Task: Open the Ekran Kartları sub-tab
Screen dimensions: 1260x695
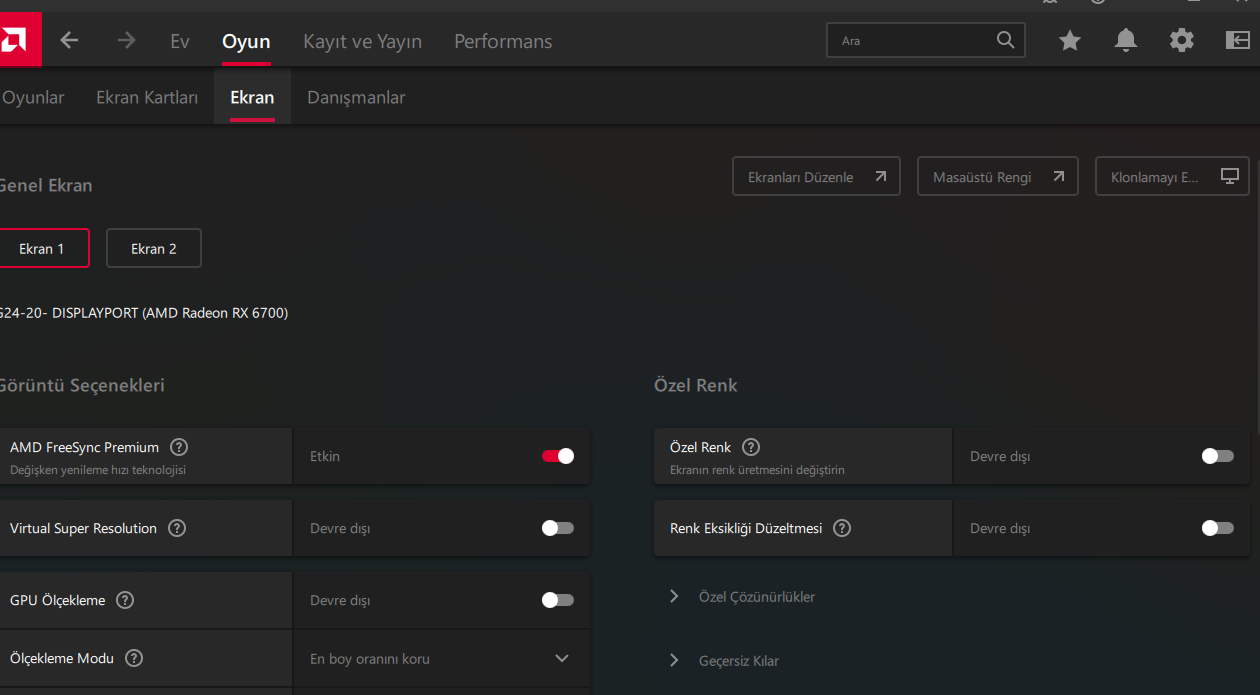Action: 147,97
